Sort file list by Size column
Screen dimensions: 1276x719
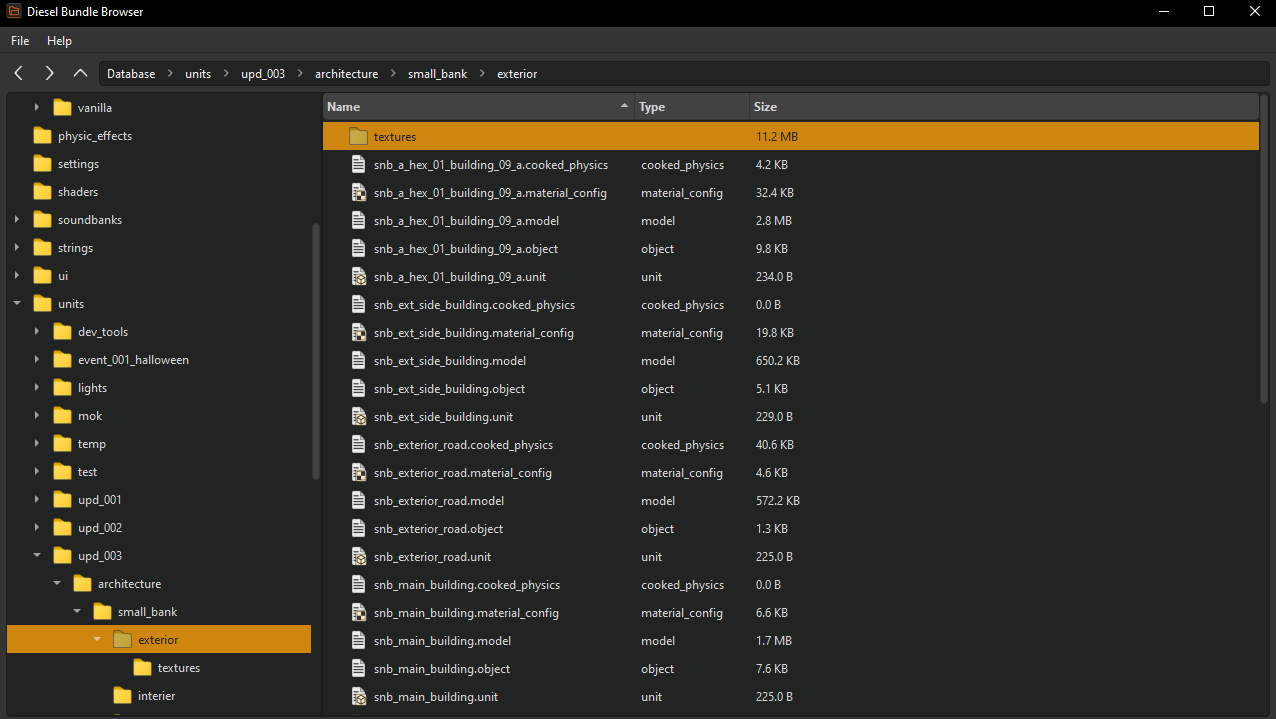click(766, 107)
